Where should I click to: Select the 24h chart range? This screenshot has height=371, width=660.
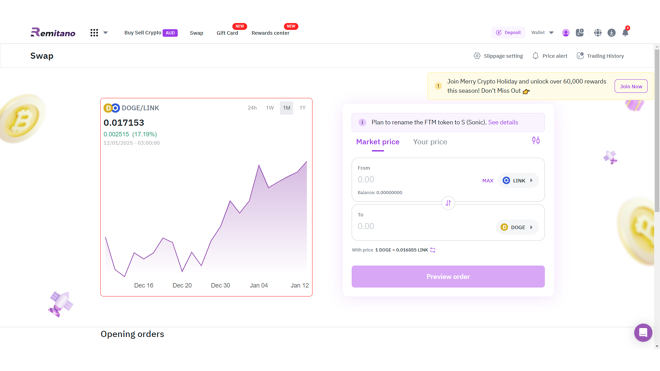pyautogui.click(x=252, y=108)
